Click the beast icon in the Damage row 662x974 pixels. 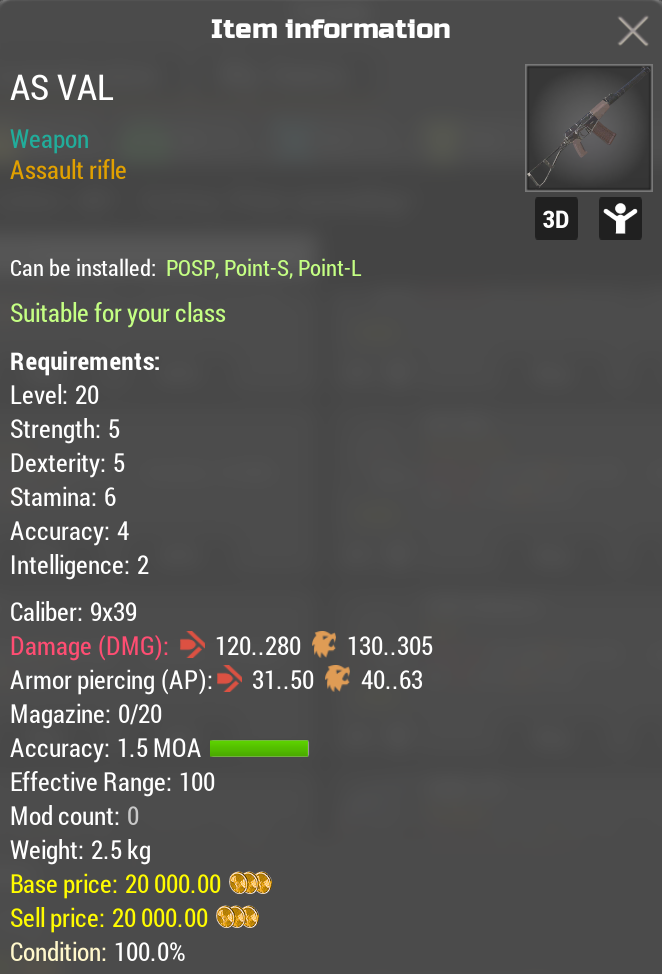point(323,646)
